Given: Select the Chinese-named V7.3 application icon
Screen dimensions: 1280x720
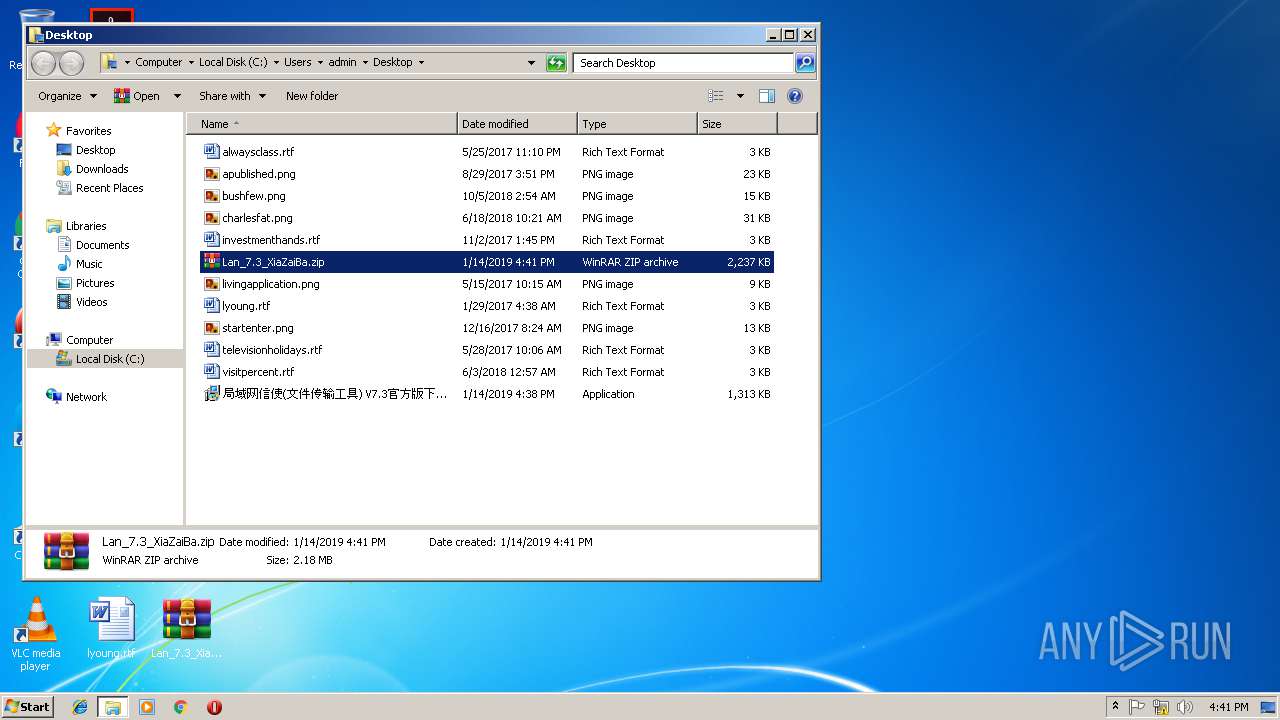Looking at the screenshot, I should click(x=211, y=394).
